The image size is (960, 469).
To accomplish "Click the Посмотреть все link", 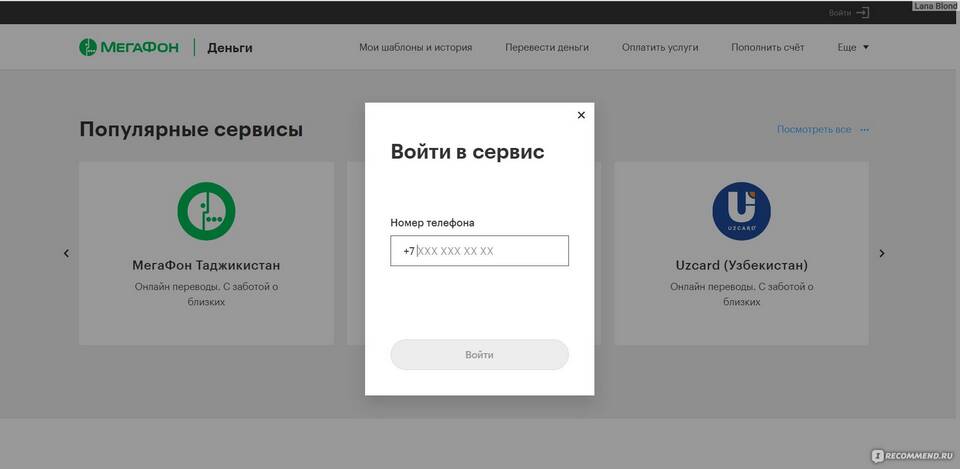I will pyautogui.click(x=814, y=130).
